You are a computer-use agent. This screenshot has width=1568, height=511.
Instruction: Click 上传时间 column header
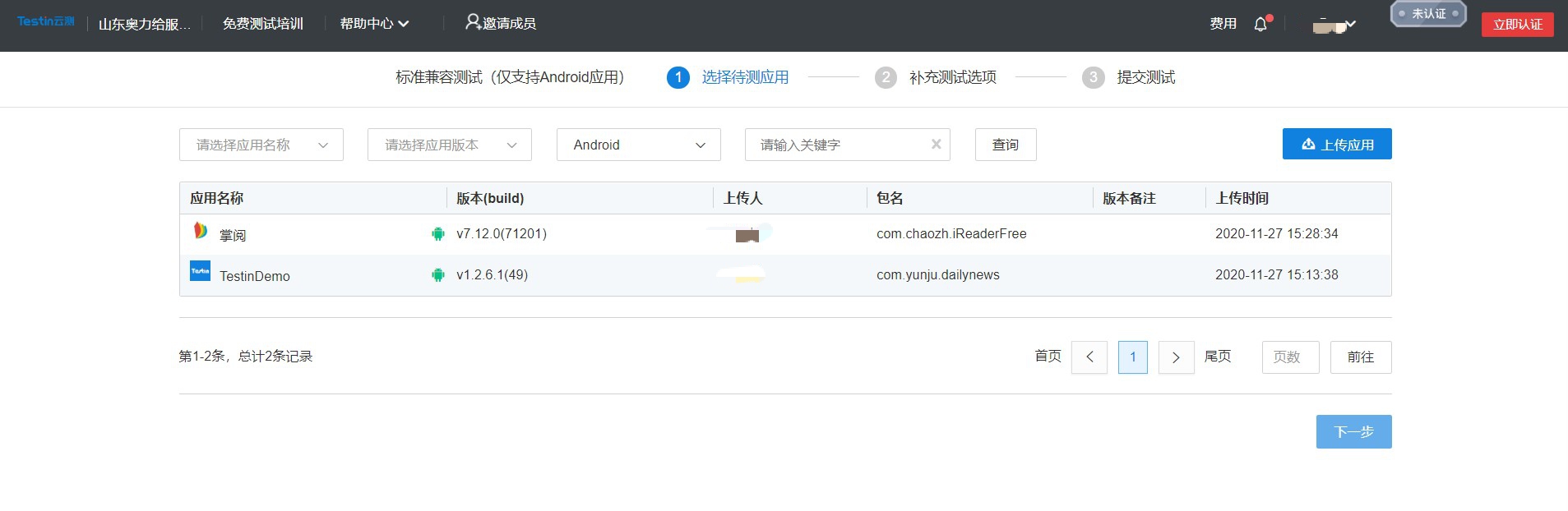[1242, 198]
